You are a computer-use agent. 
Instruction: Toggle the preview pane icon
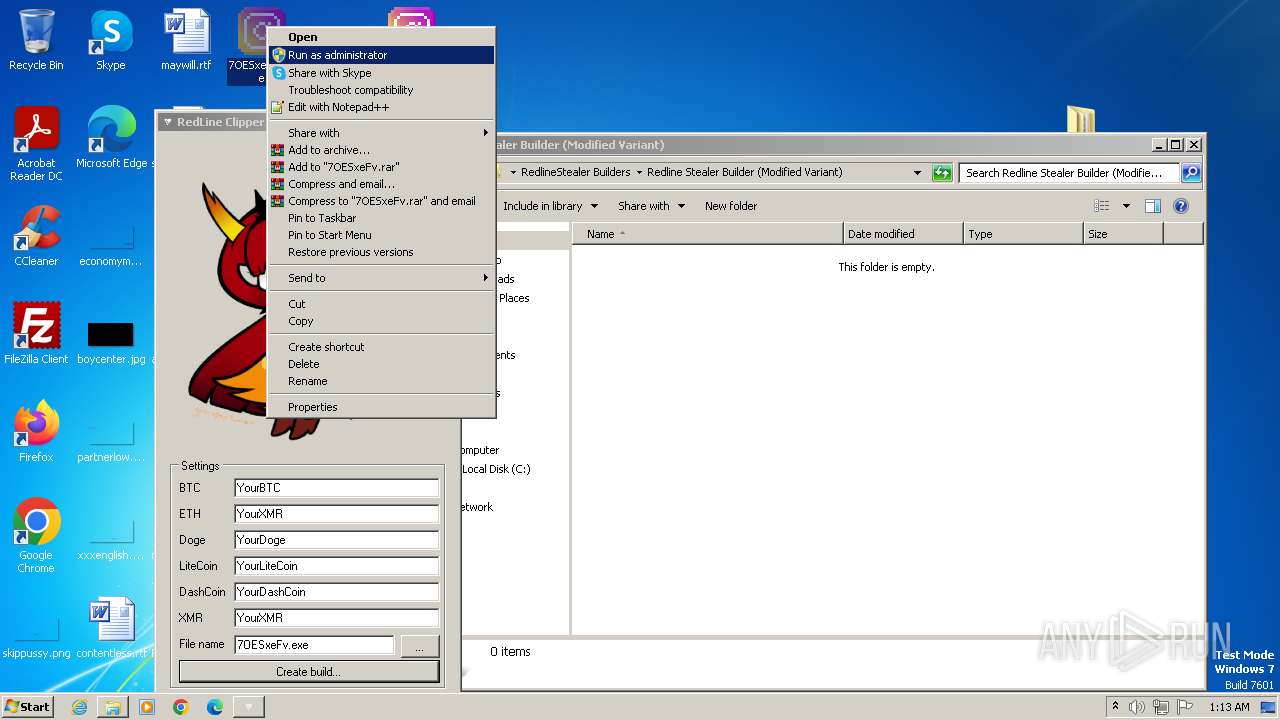[x=1153, y=206]
